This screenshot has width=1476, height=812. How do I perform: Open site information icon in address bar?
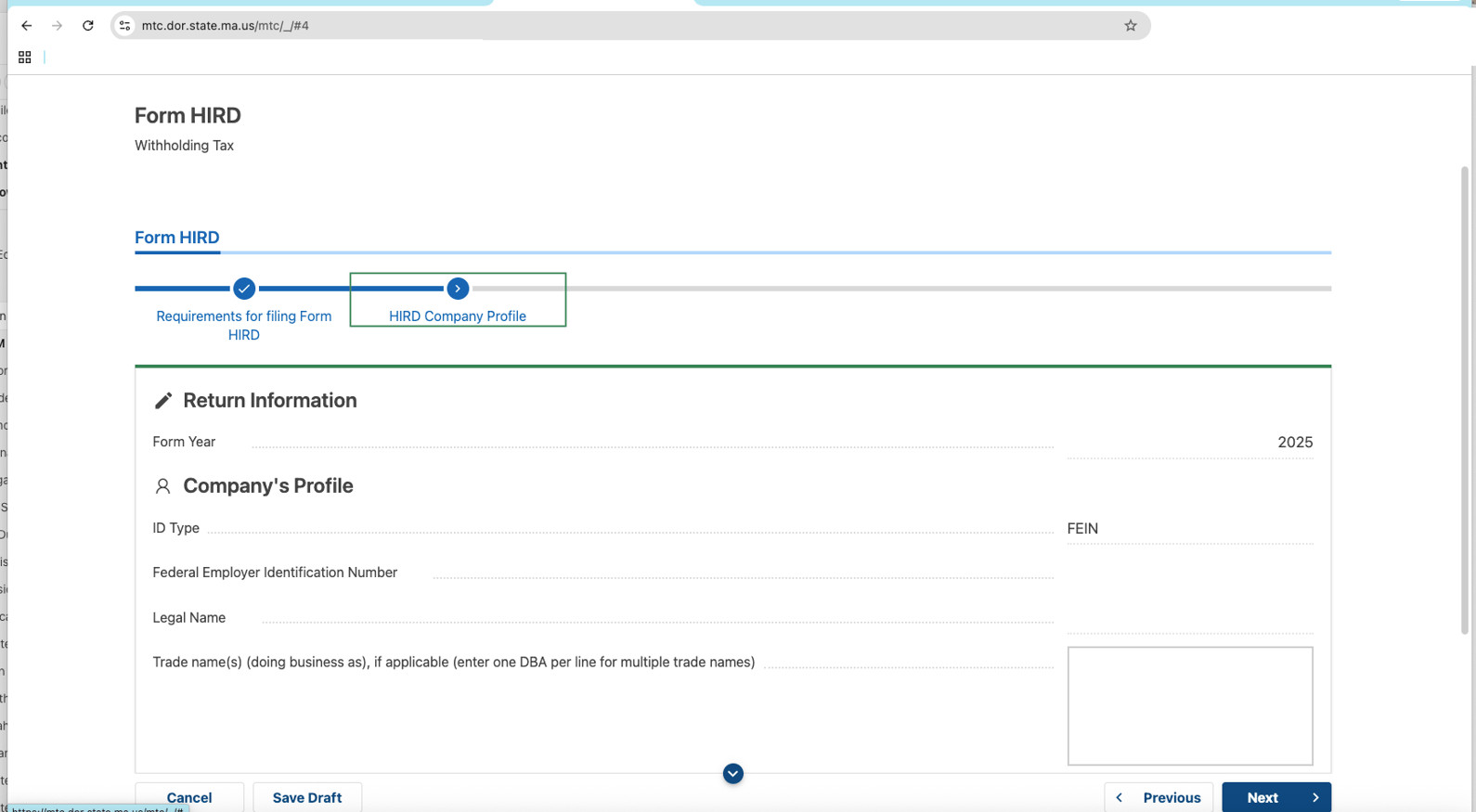[125, 26]
